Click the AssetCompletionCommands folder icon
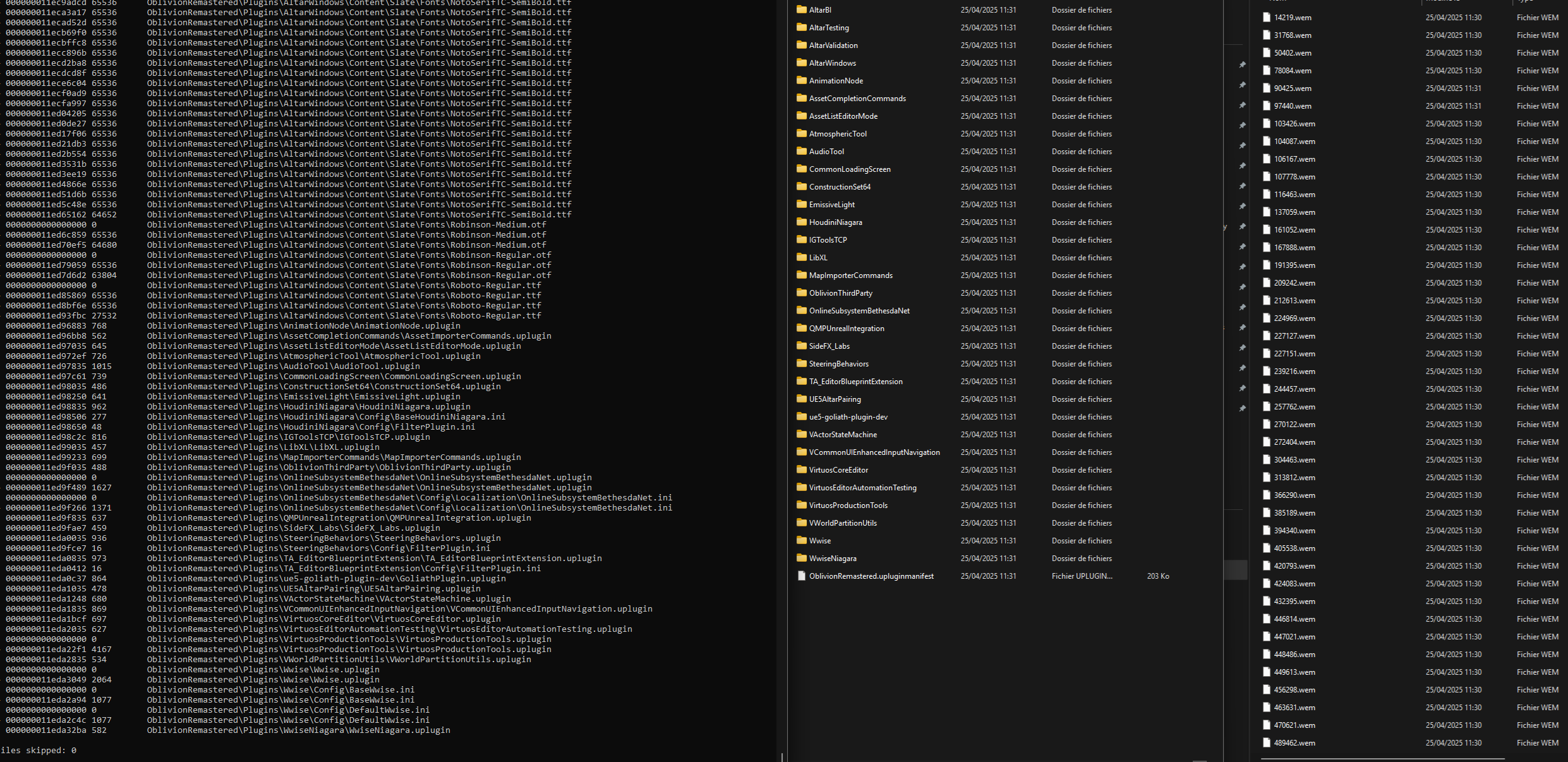Viewport: 1568px width, 762px height. tap(802, 98)
